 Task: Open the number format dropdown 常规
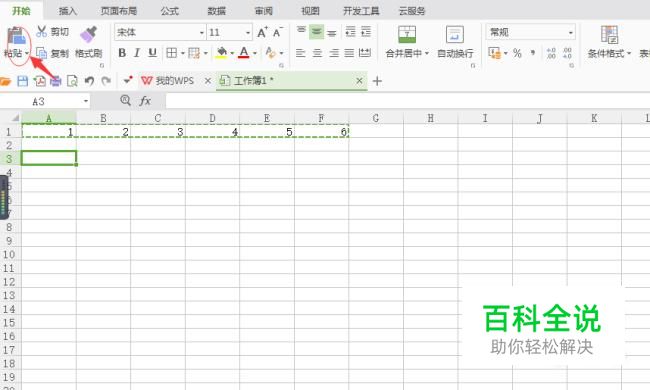531,32
